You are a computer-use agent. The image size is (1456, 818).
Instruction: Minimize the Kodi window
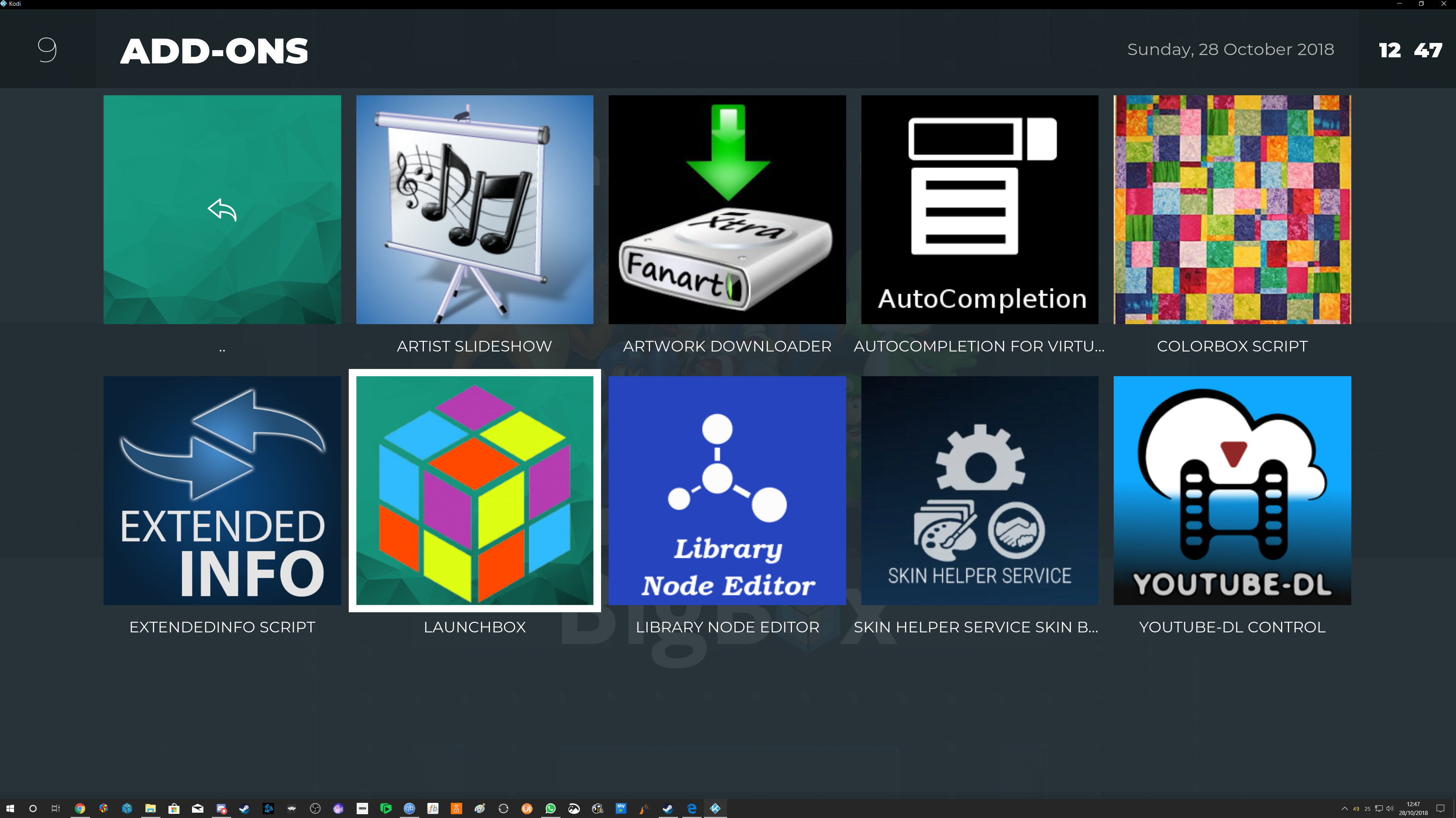[1399, 3]
